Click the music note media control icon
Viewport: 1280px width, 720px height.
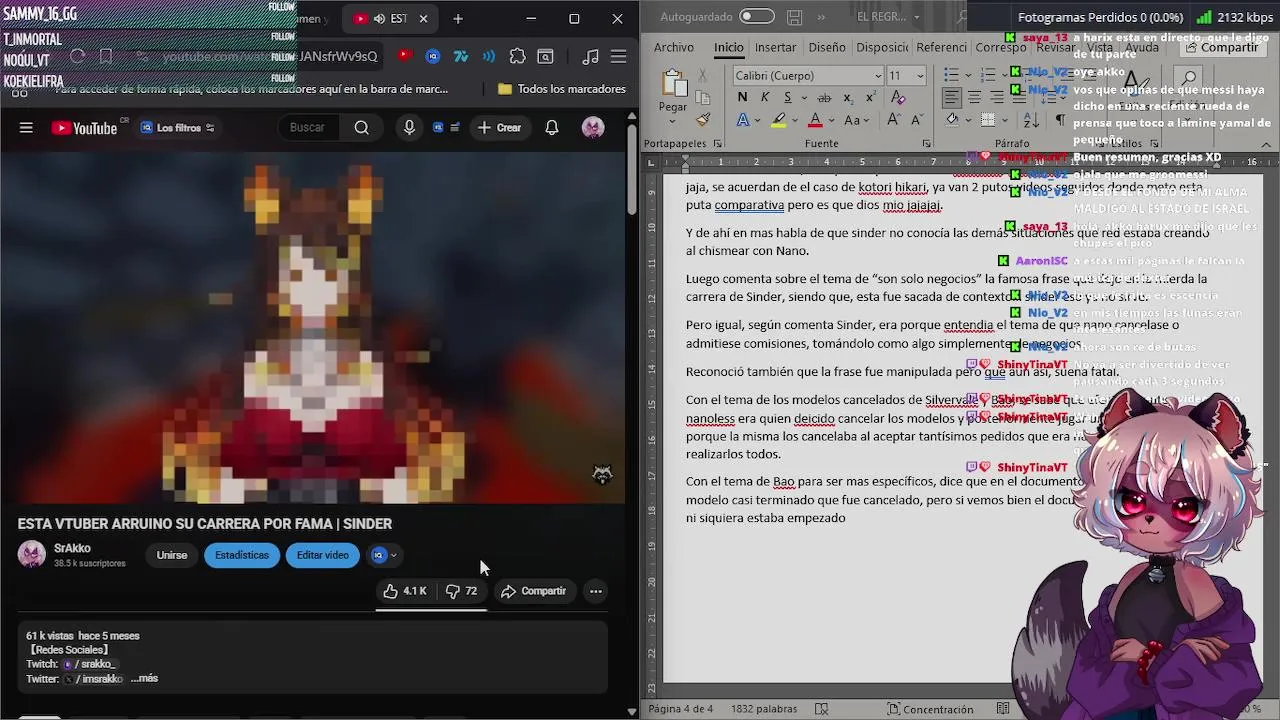tap(591, 57)
